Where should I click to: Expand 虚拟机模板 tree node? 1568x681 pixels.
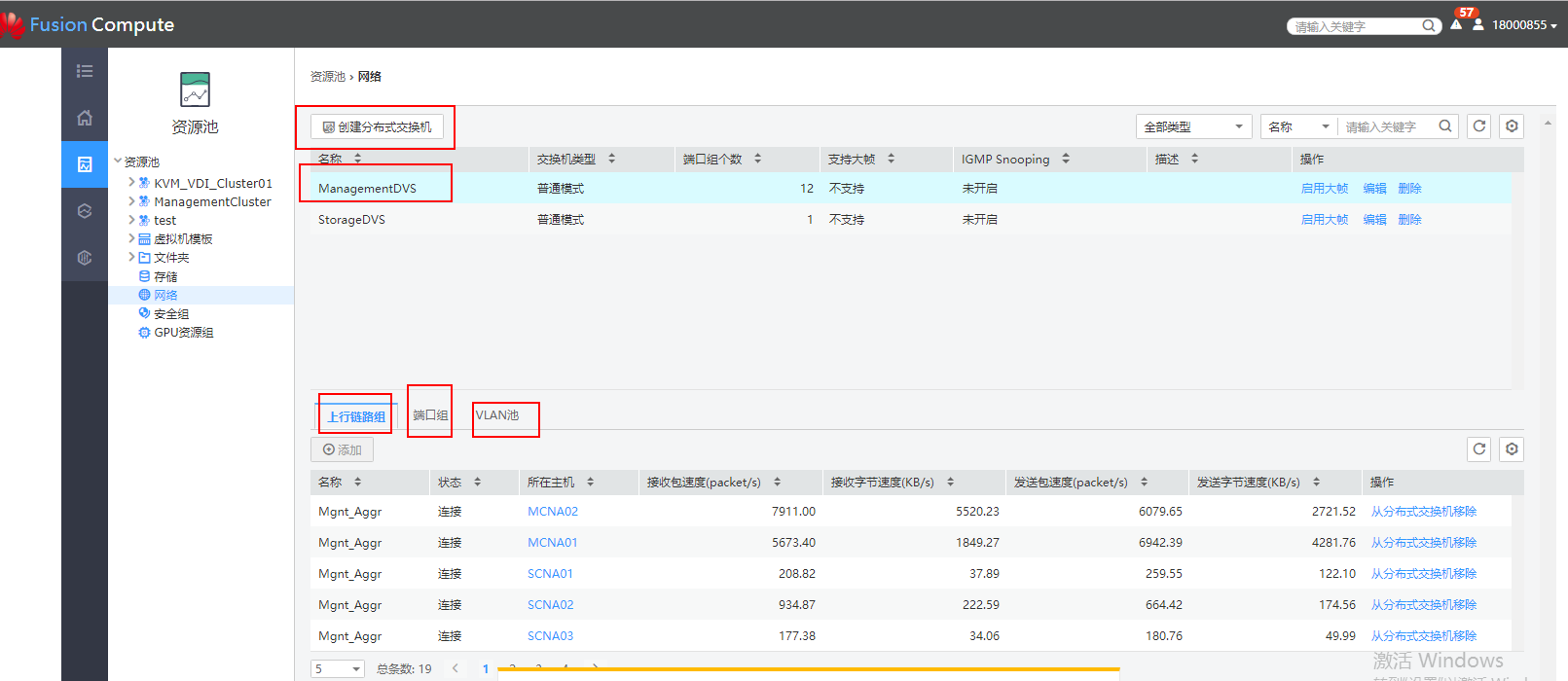point(131,238)
